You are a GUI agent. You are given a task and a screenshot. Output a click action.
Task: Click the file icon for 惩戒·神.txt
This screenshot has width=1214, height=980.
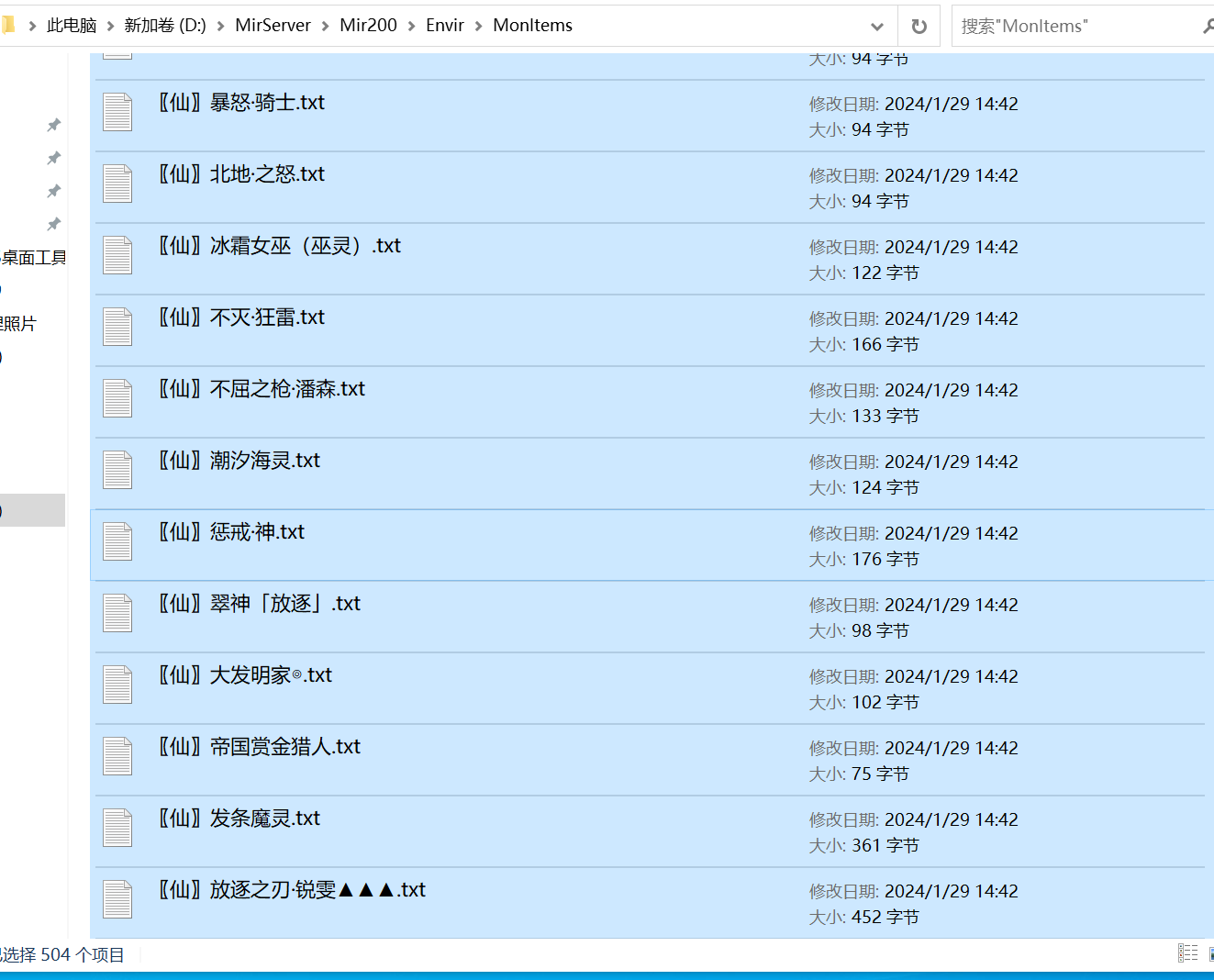117,542
